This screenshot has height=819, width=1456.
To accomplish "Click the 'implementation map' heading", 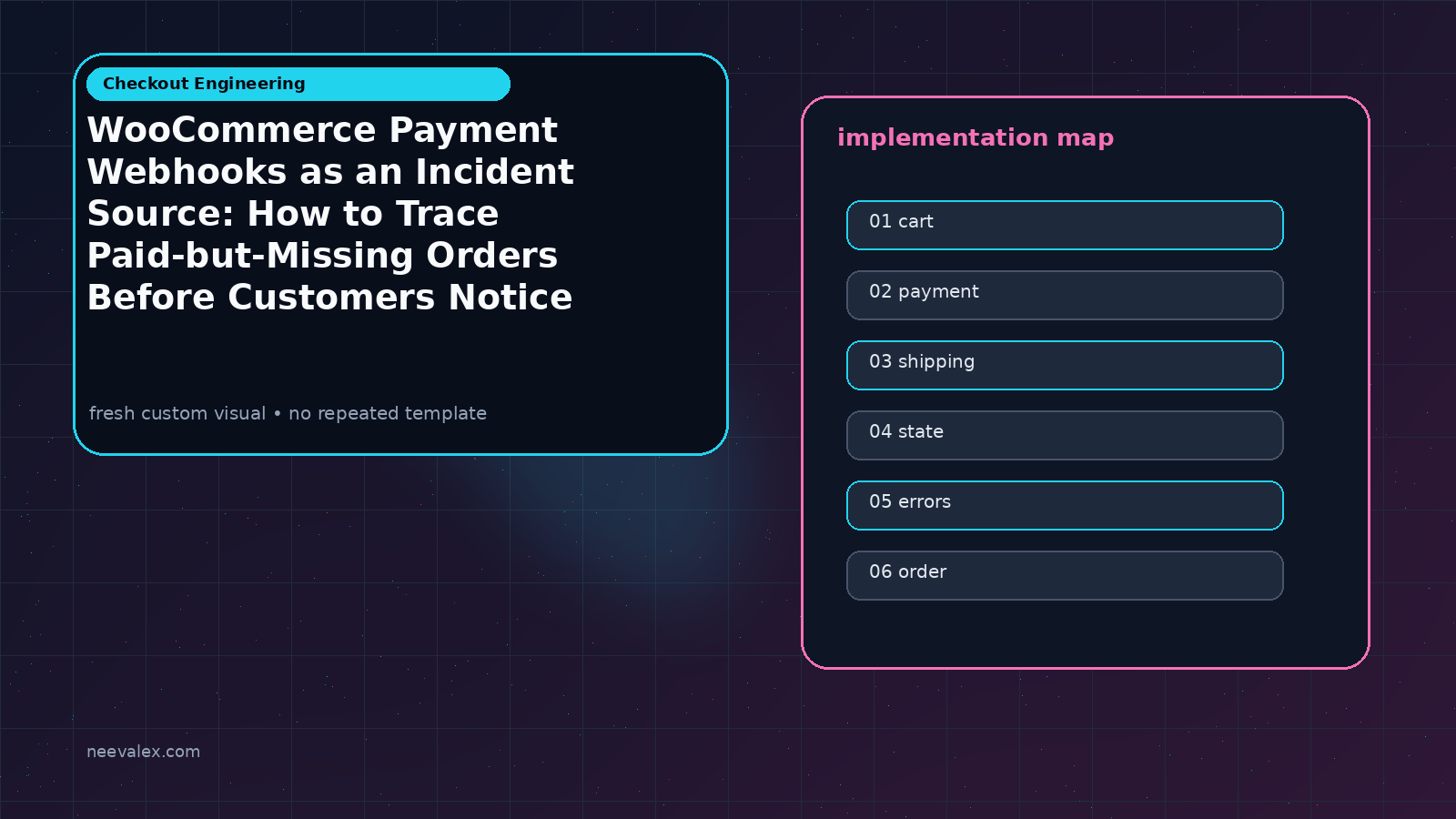I will [976, 137].
